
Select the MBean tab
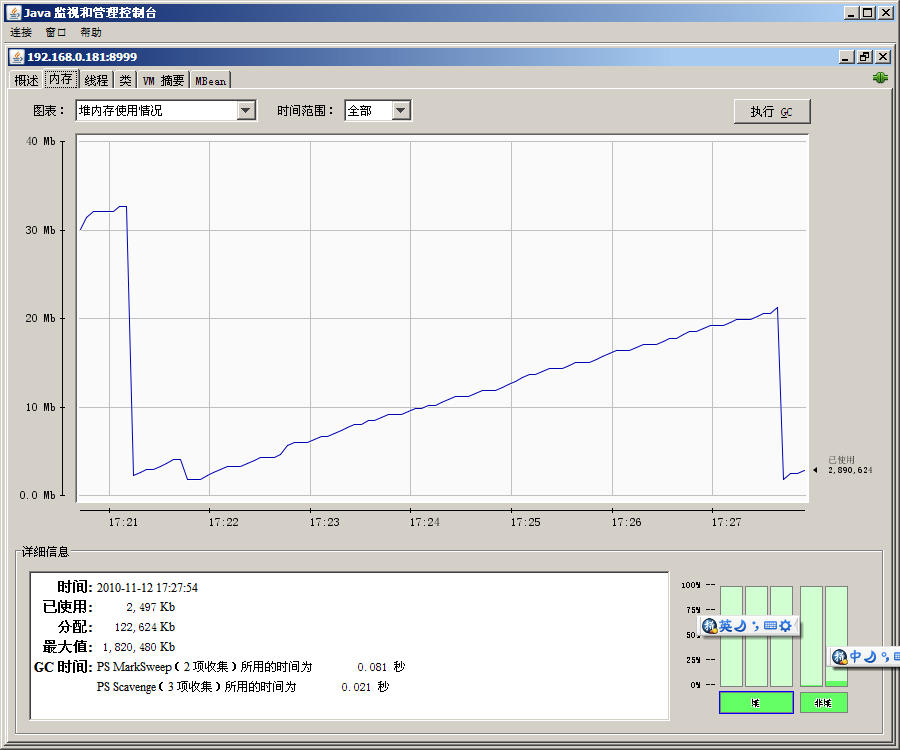click(211, 80)
